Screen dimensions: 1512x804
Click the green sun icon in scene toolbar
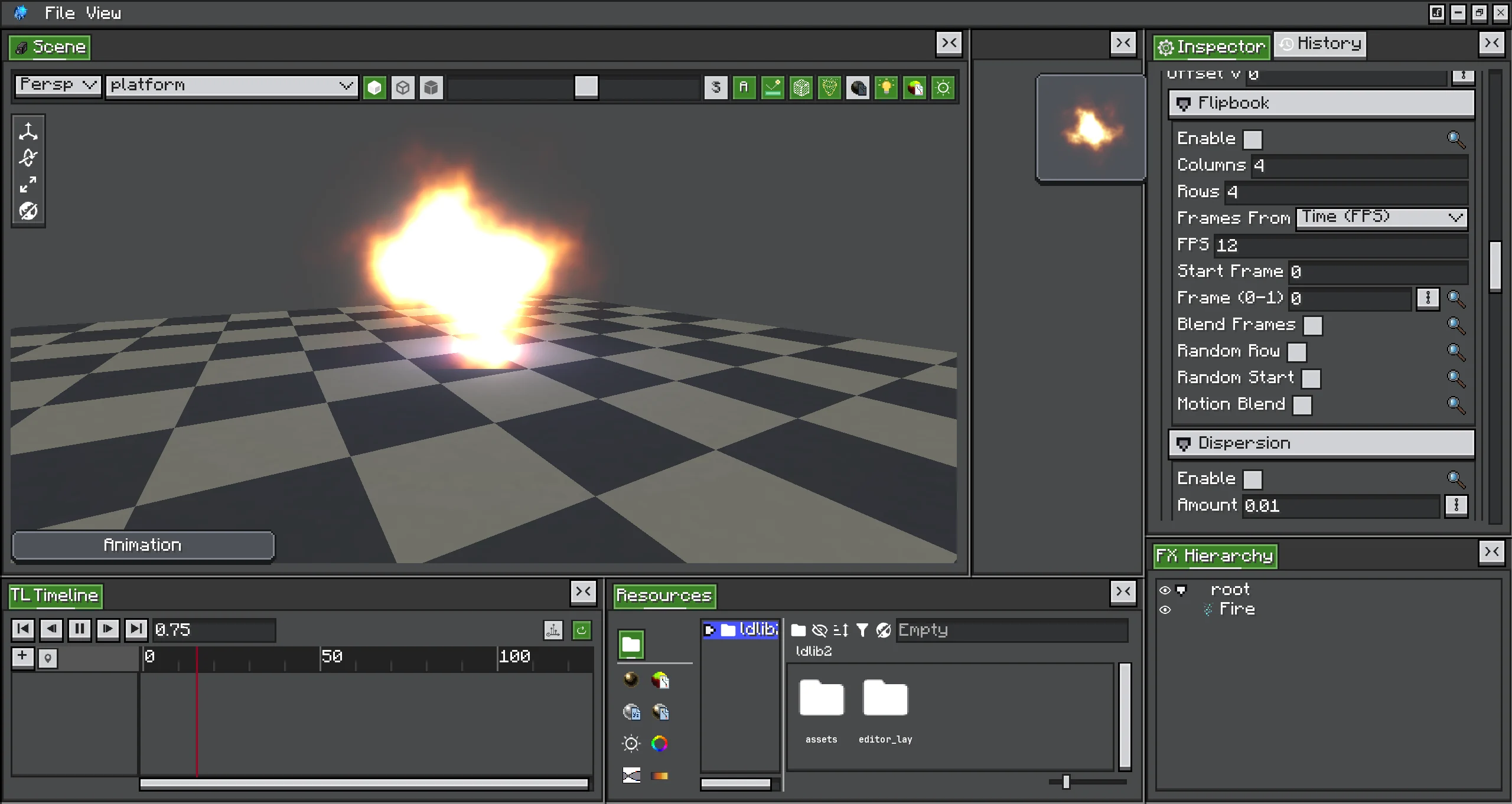(x=943, y=88)
